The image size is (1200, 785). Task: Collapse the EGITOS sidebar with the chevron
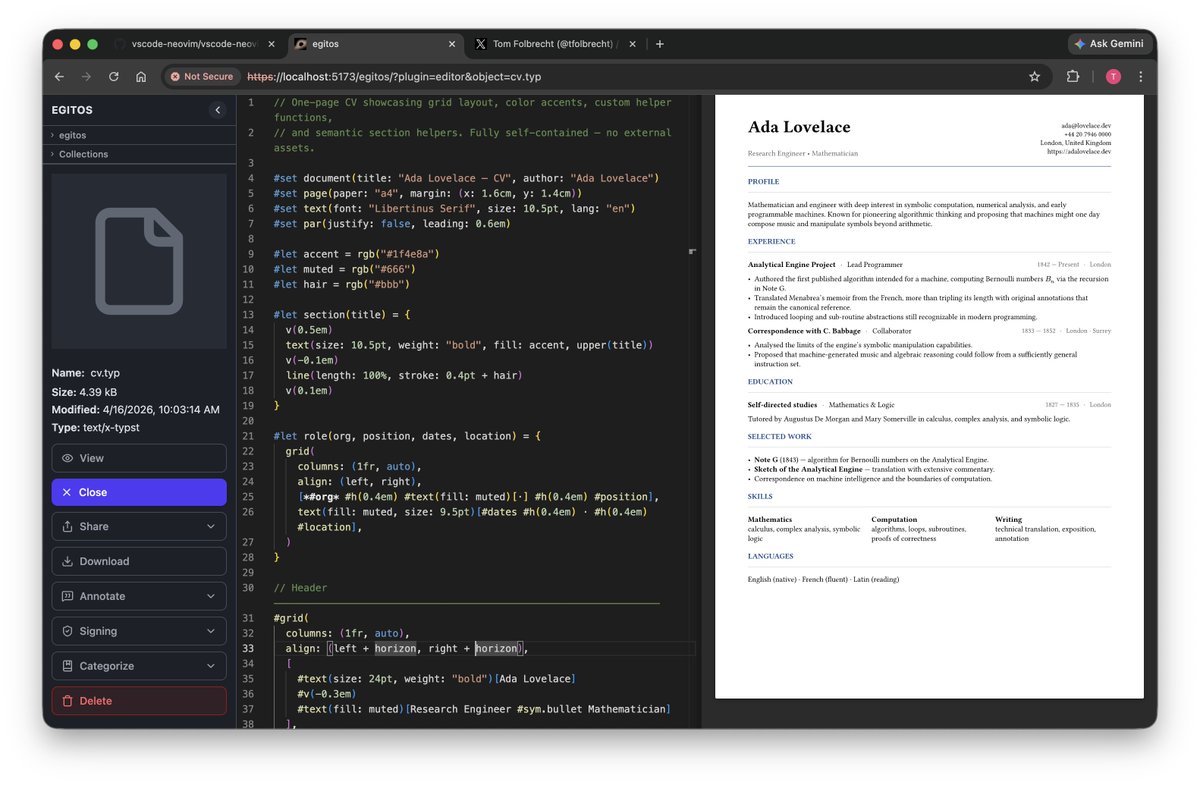pyautogui.click(x=218, y=110)
